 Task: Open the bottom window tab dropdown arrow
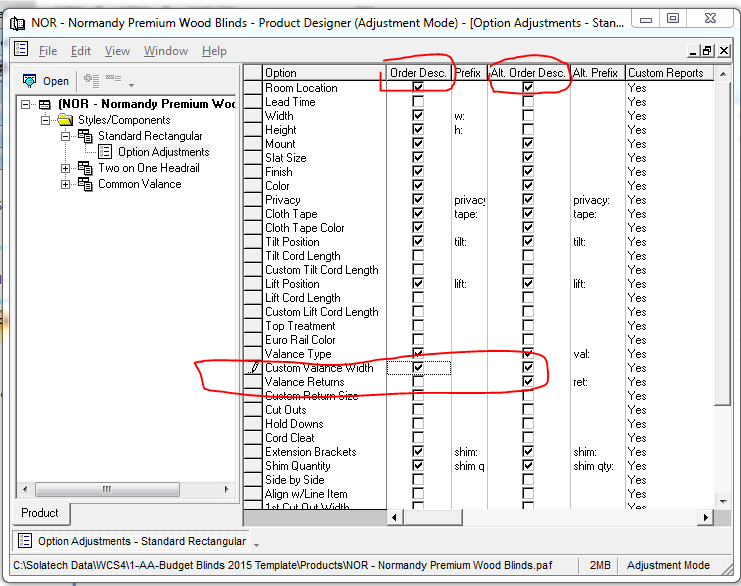pos(256,545)
